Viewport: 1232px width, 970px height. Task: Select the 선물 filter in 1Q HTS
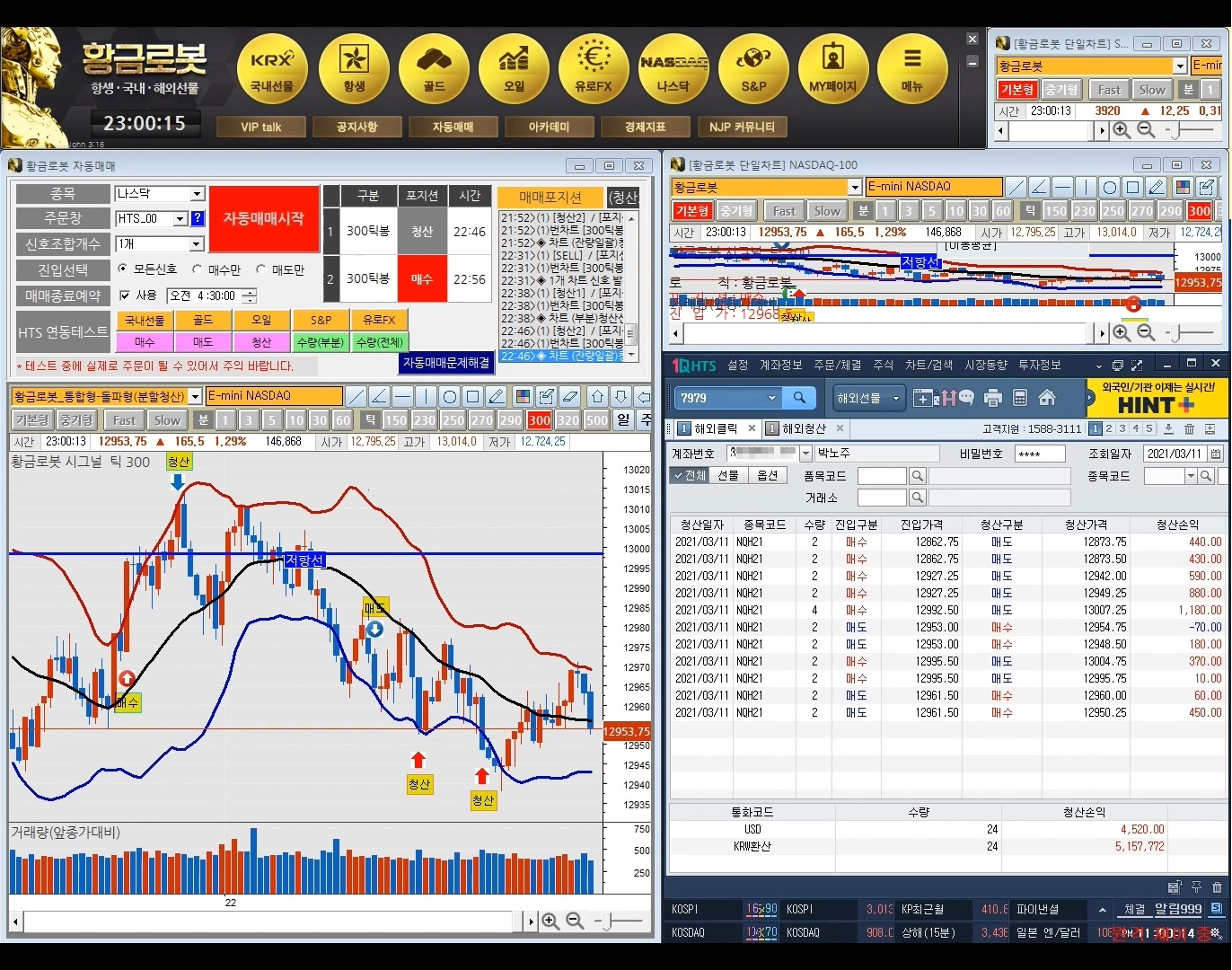point(728,476)
